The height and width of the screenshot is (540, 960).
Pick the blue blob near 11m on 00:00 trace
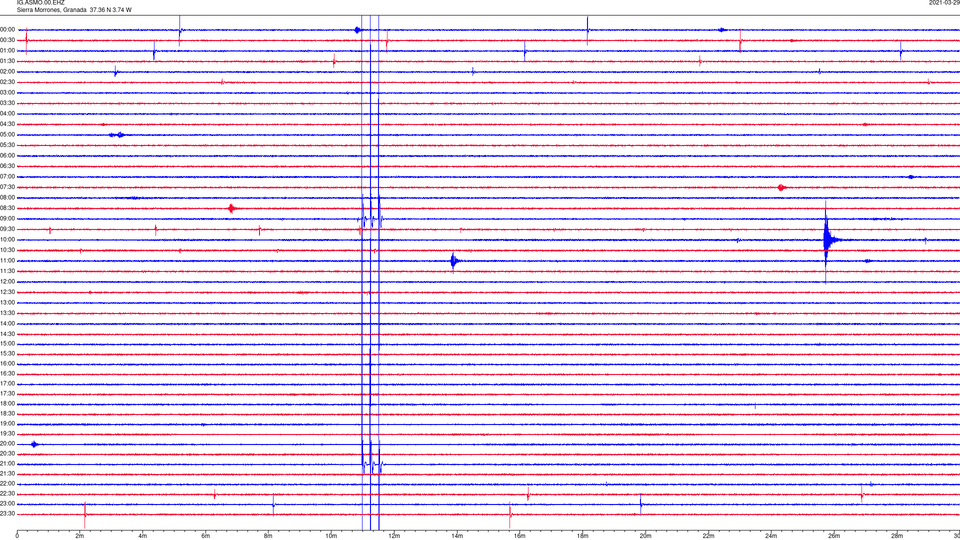click(358, 30)
